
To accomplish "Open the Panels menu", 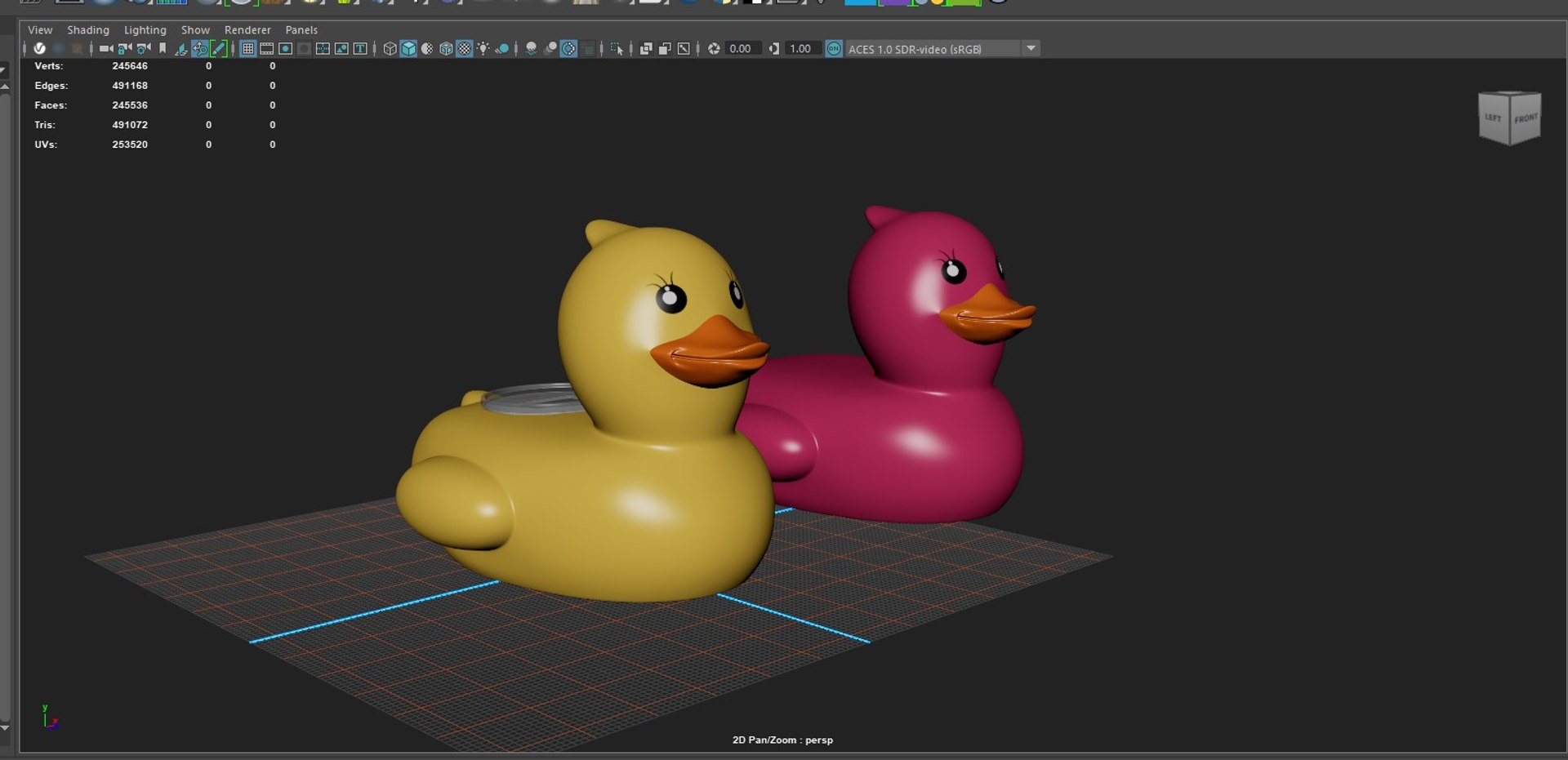I will tap(301, 30).
